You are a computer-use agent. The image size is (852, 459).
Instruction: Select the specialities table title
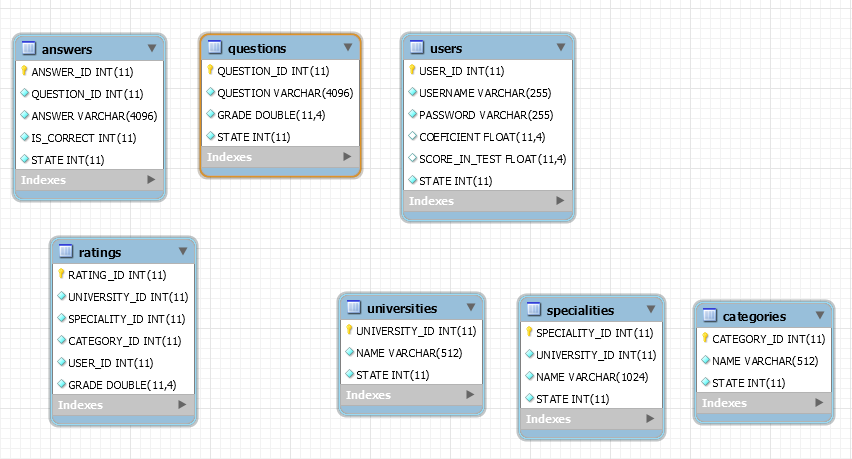point(580,311)
